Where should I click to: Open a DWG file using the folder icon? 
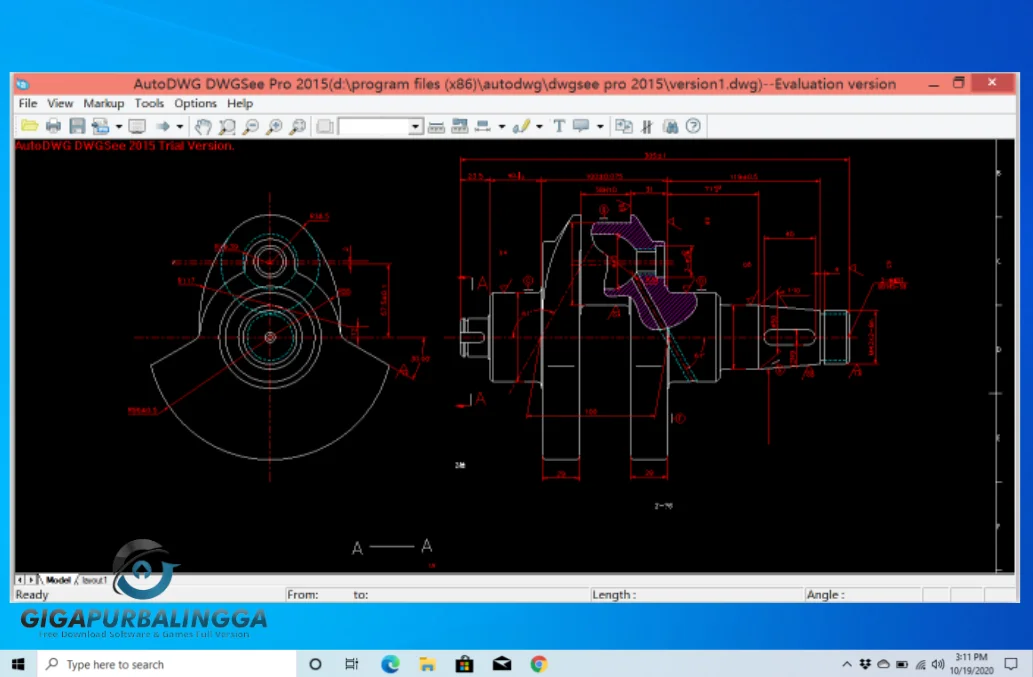click(31, 126)
